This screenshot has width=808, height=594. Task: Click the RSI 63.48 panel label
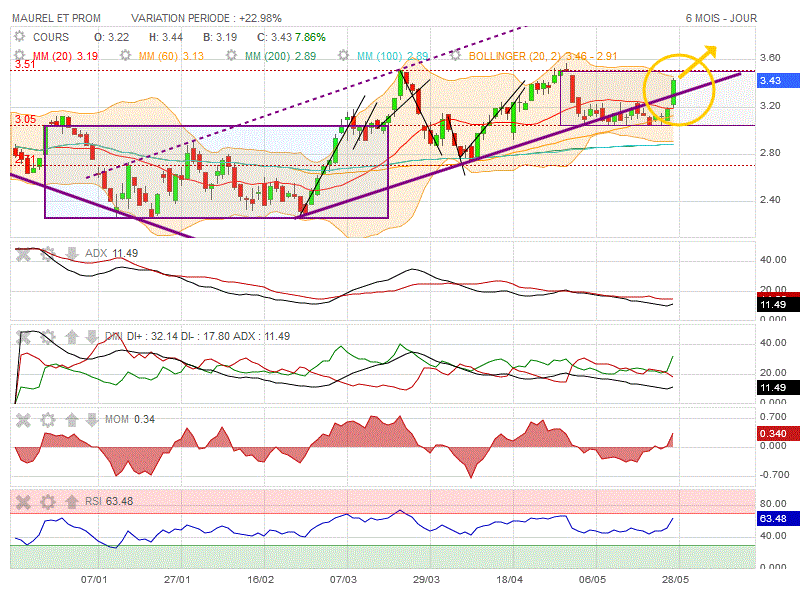(x=109, y=501)
